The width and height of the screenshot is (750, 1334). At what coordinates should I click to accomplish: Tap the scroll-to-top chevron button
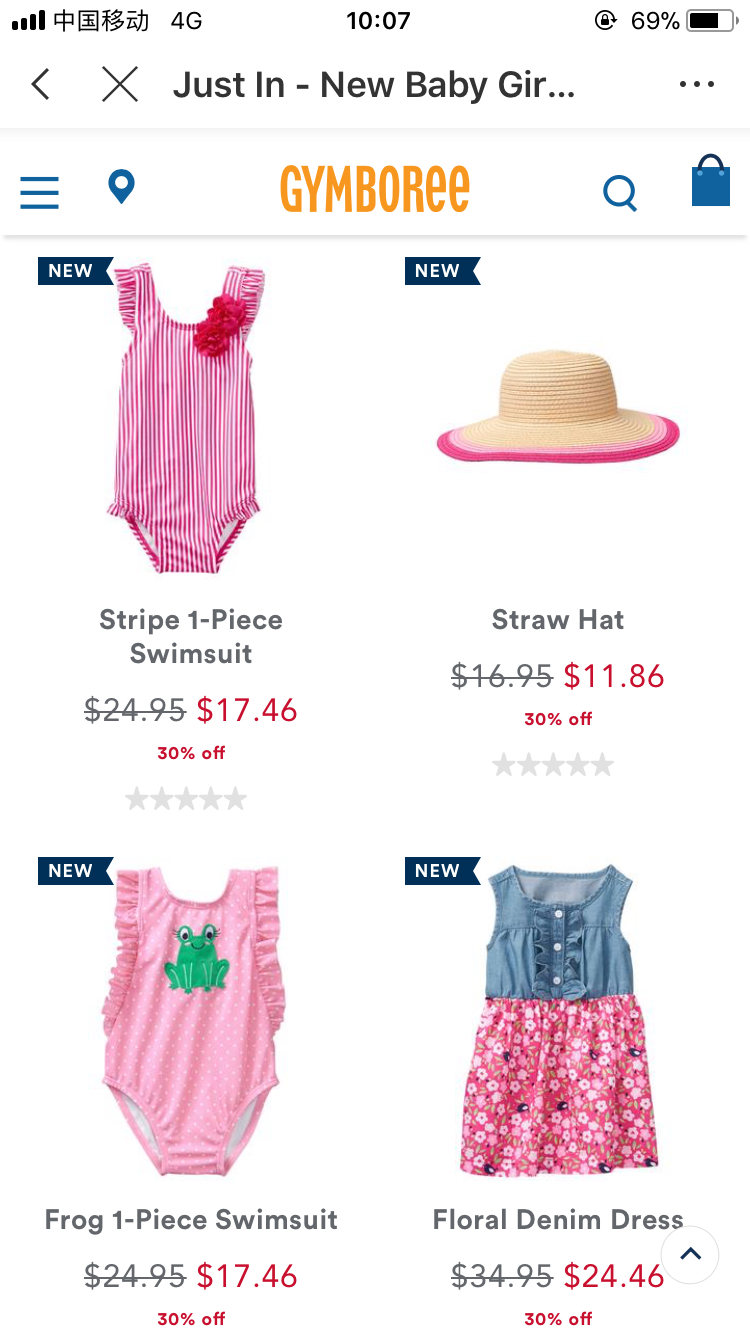tap(690, 1254)
